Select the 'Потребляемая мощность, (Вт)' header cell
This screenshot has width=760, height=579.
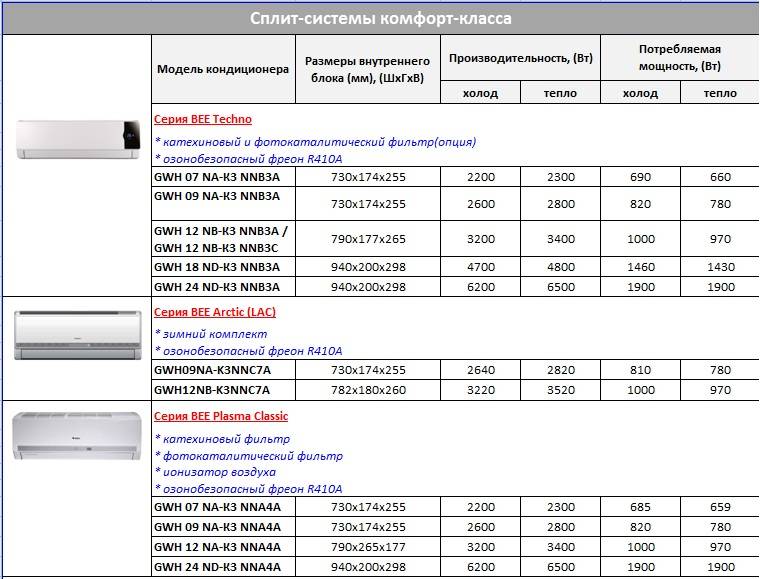click(680, 58)
